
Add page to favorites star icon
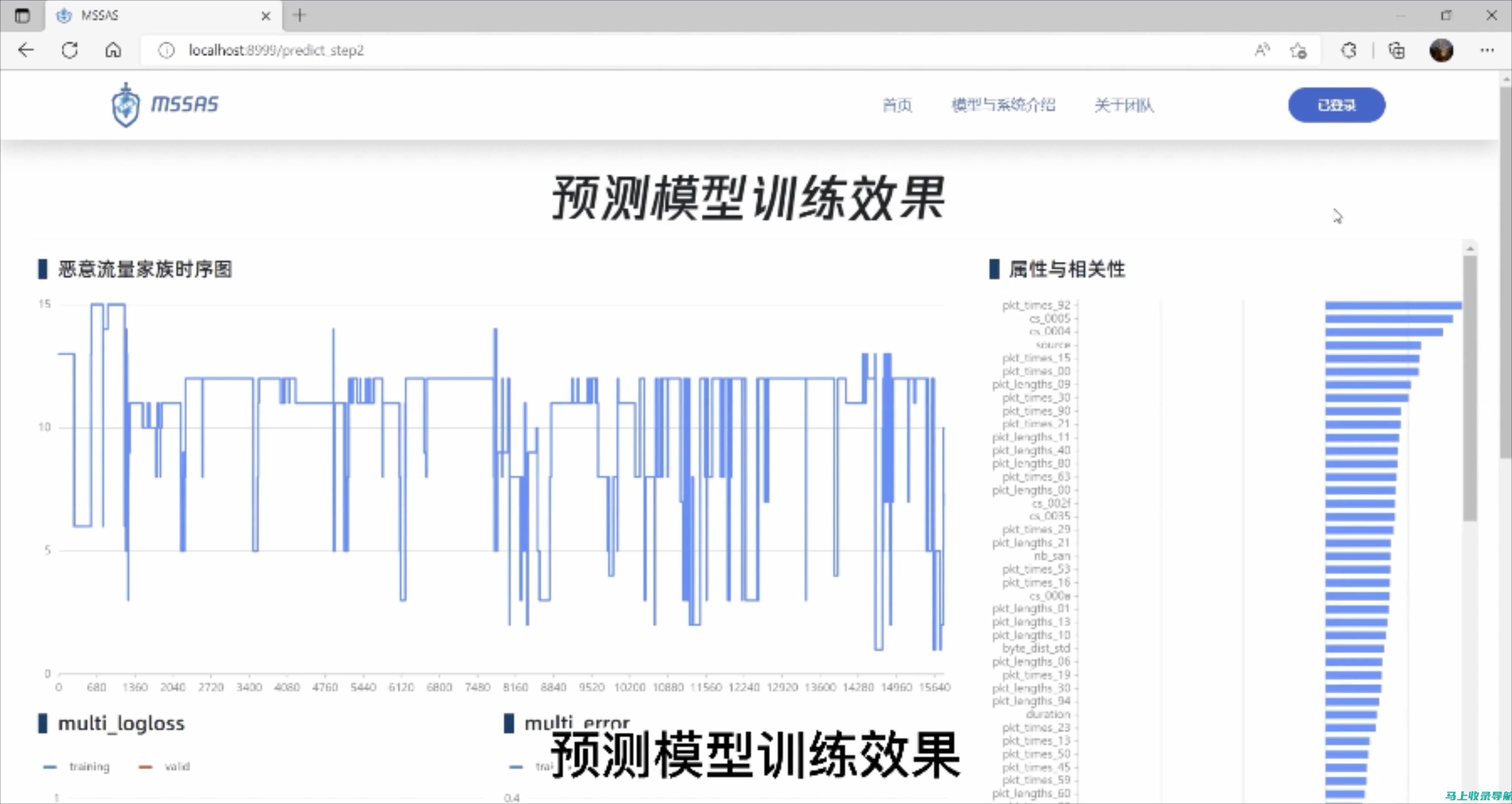(x=1298, y=51)
